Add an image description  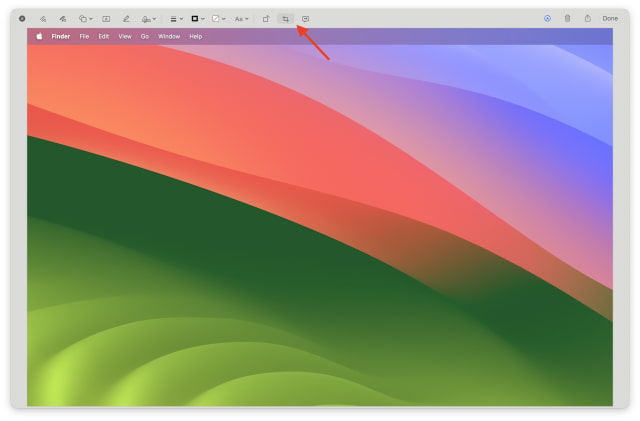(305, 18)
